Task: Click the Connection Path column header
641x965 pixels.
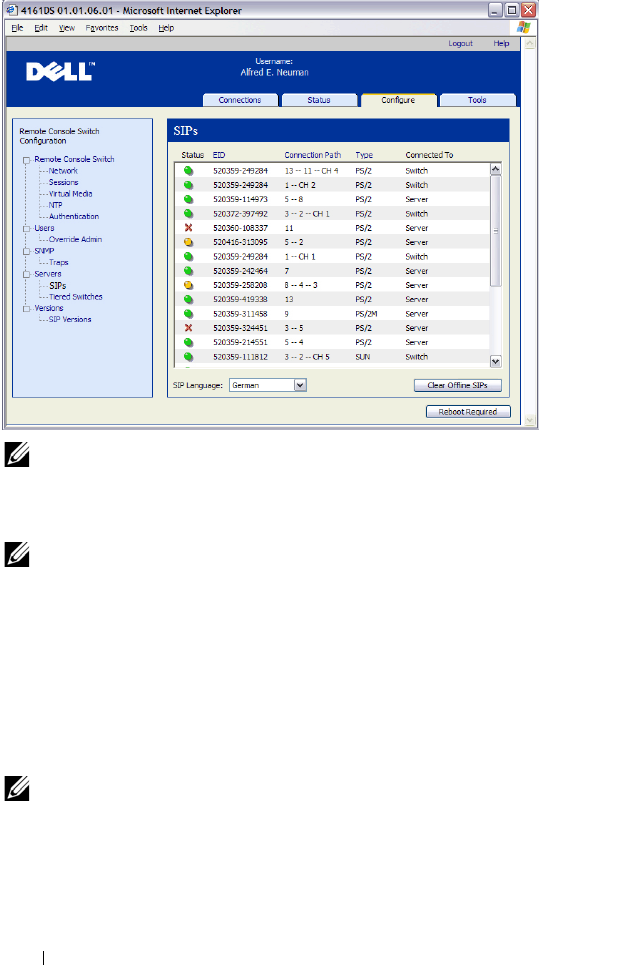Action: click(313, 155)
